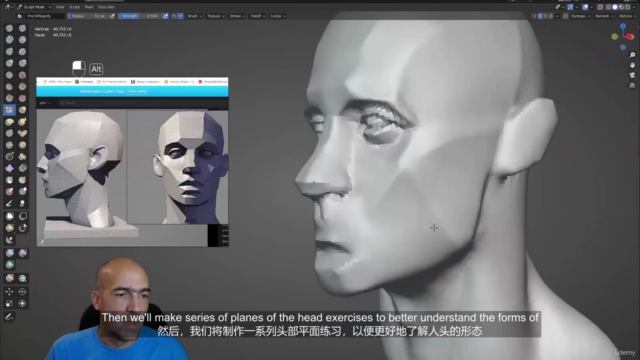Toggle camera view icon
This screenshot has height=360, width=640.
632,76
